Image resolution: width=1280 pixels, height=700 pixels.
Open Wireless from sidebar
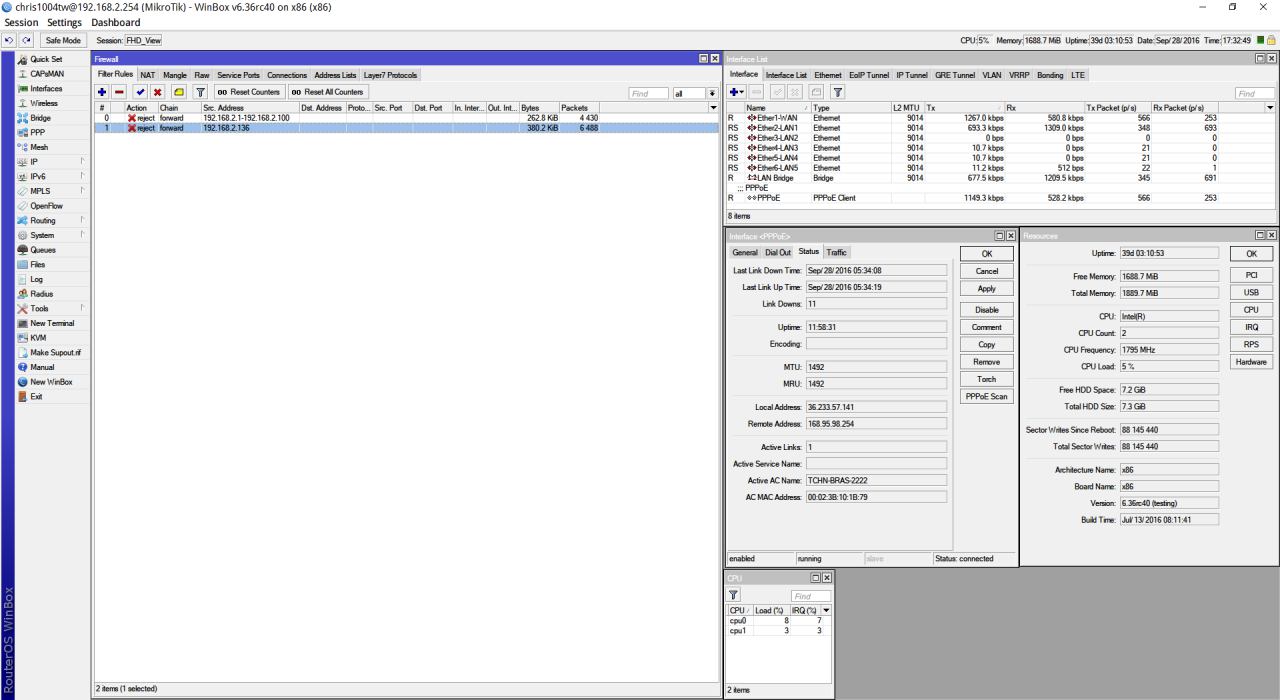(x=44, y=103)
